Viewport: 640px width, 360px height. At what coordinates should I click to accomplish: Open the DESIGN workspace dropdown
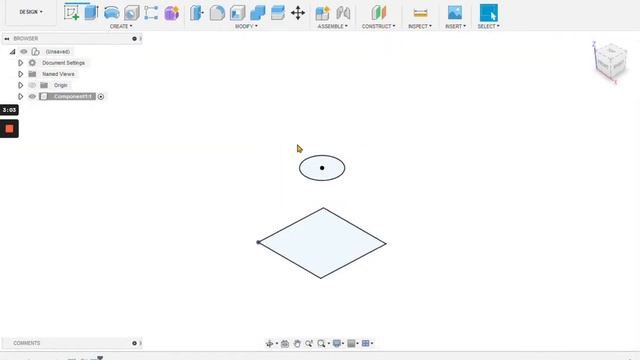click(31, 12)
